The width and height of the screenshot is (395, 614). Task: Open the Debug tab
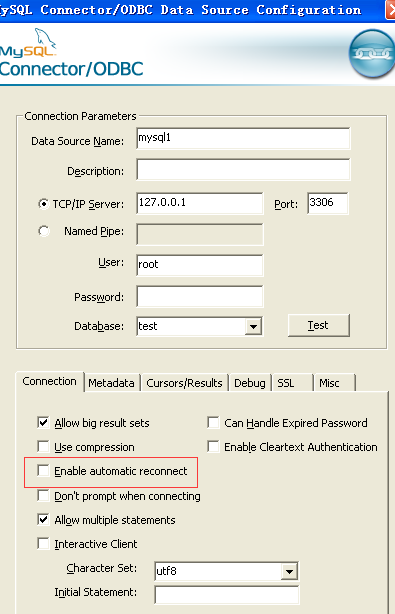pyautogui.click(x=250, y=383)
